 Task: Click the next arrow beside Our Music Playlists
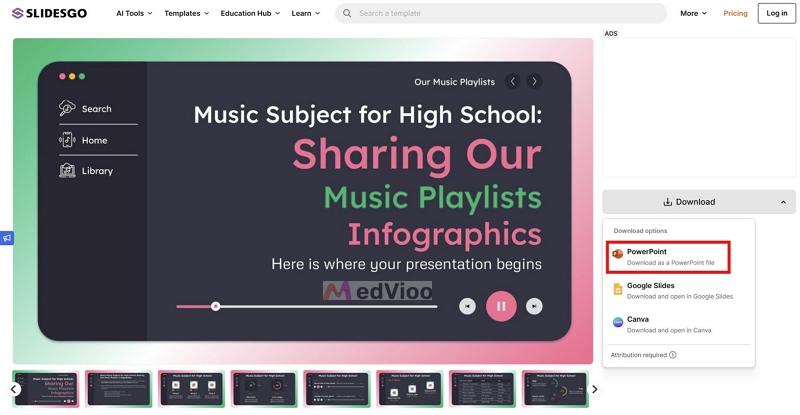coord(534,82)
